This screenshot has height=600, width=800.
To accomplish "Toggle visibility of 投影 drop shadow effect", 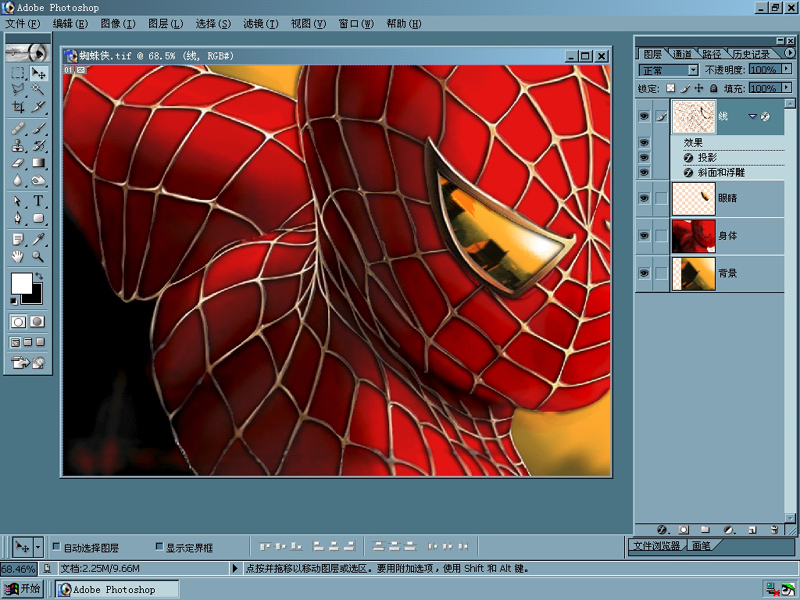I will 644,157.
